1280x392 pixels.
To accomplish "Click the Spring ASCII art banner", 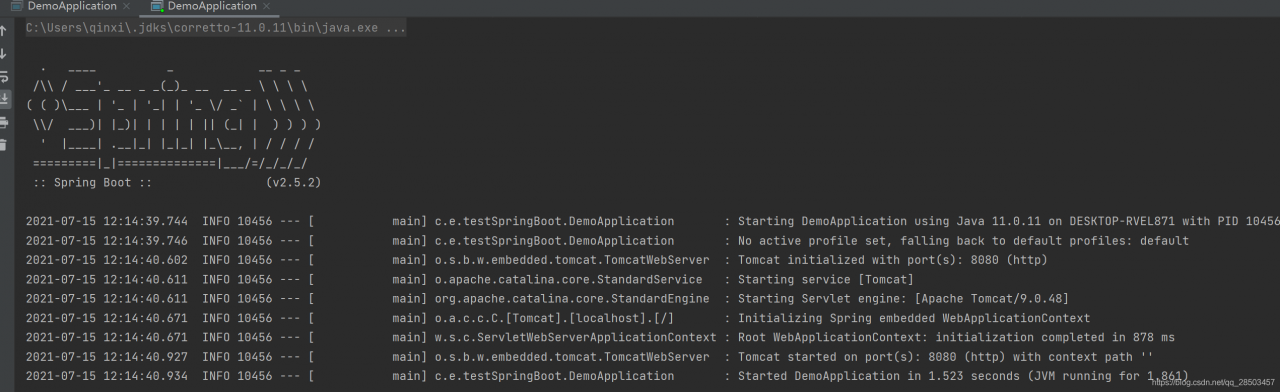I will [x=175, y=118].
